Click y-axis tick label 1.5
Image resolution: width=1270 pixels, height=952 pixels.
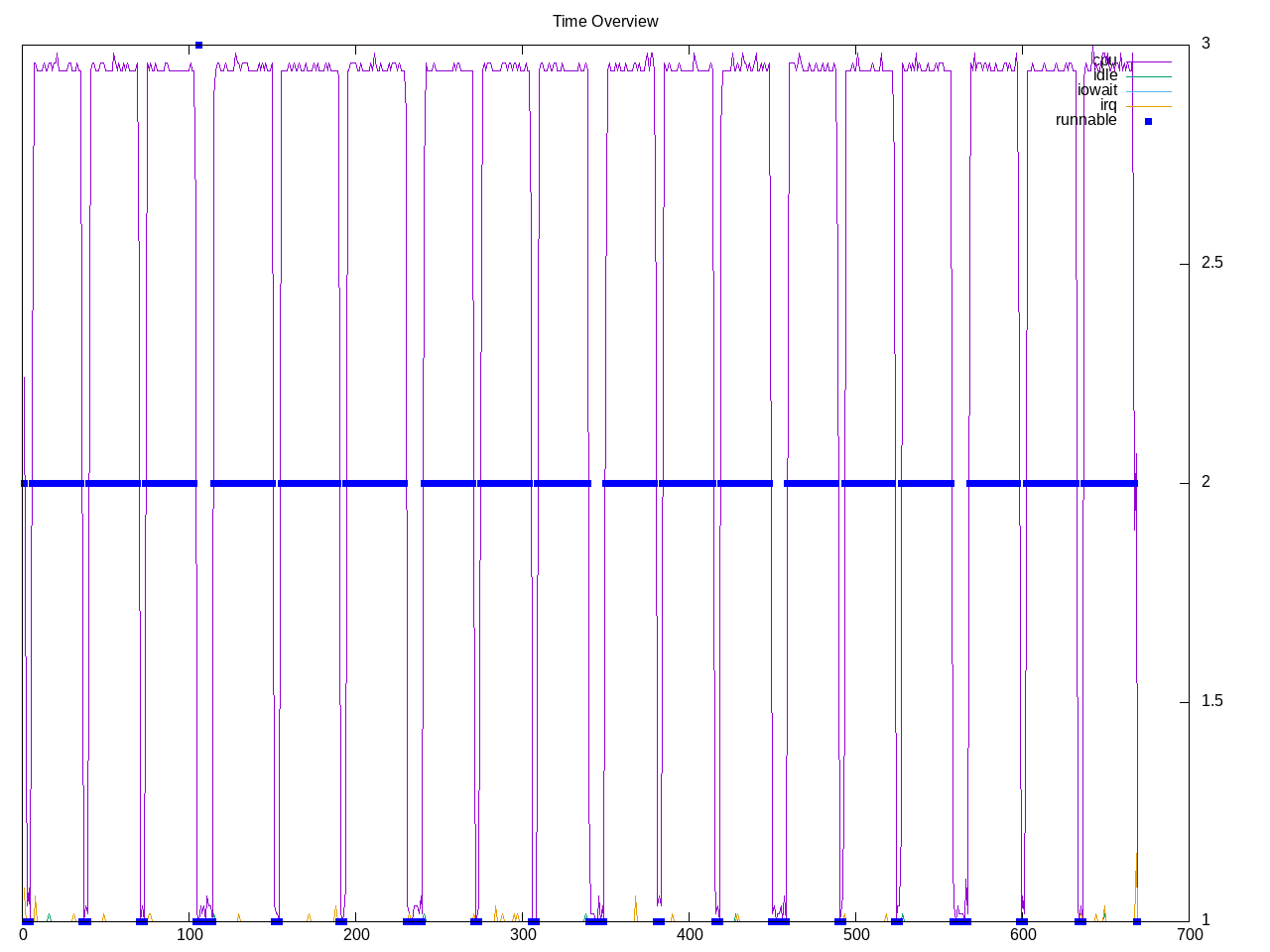pos(1211,701)
